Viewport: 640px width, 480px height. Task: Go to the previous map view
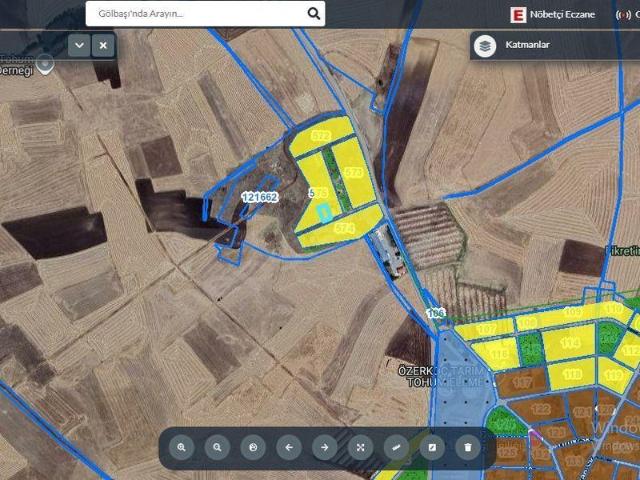[x=289, y=447]
